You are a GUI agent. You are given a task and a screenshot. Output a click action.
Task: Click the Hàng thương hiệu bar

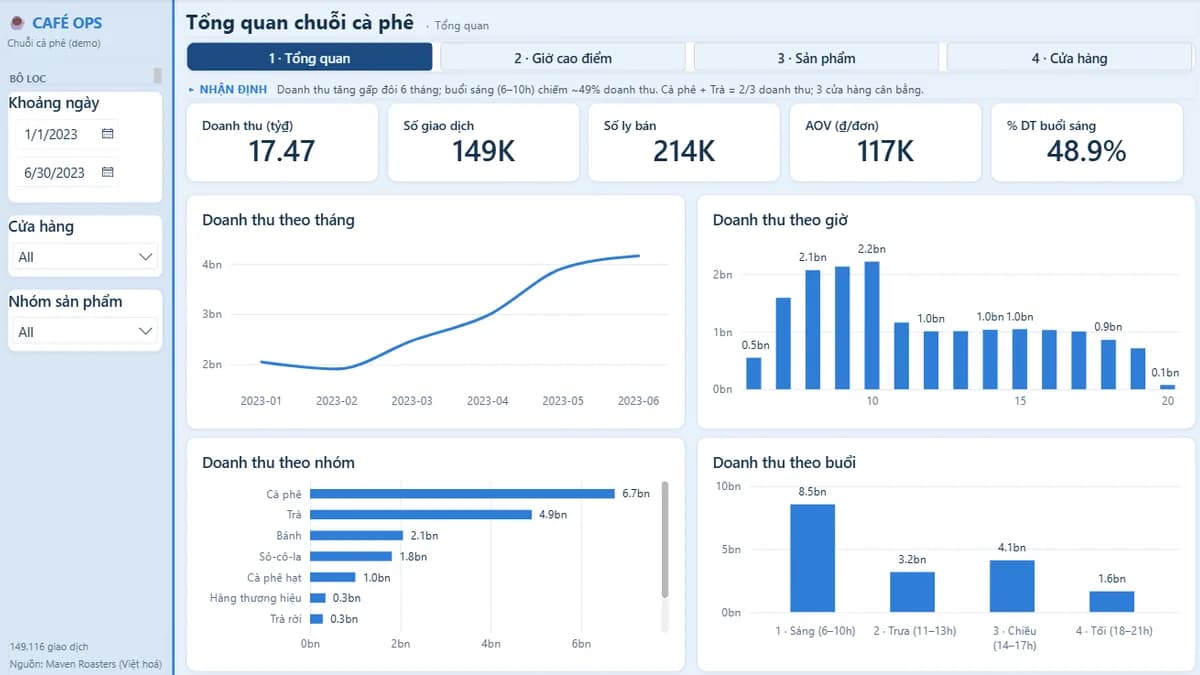pyautogui.click(x=317, y=598)
